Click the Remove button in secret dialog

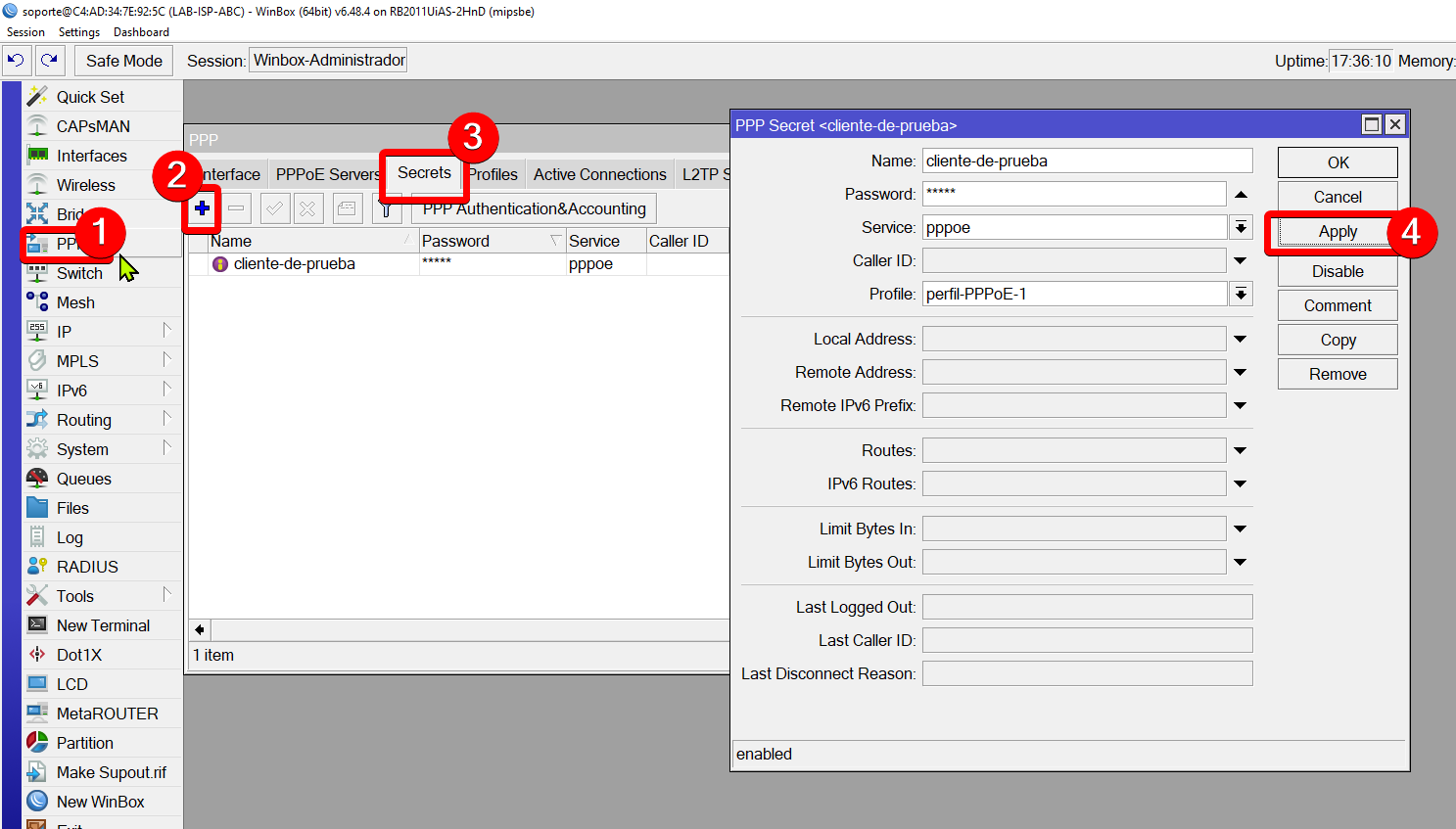[1338, 374]
